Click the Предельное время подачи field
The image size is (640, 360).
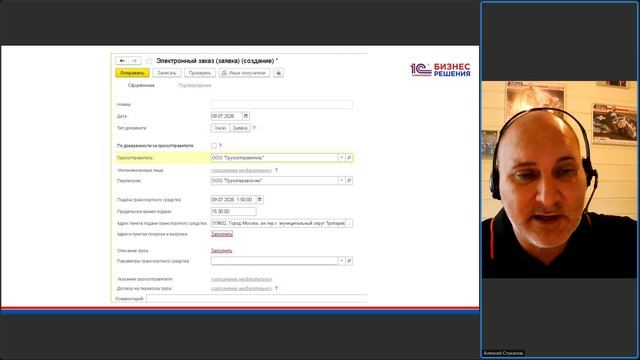(x=233, y=211)
